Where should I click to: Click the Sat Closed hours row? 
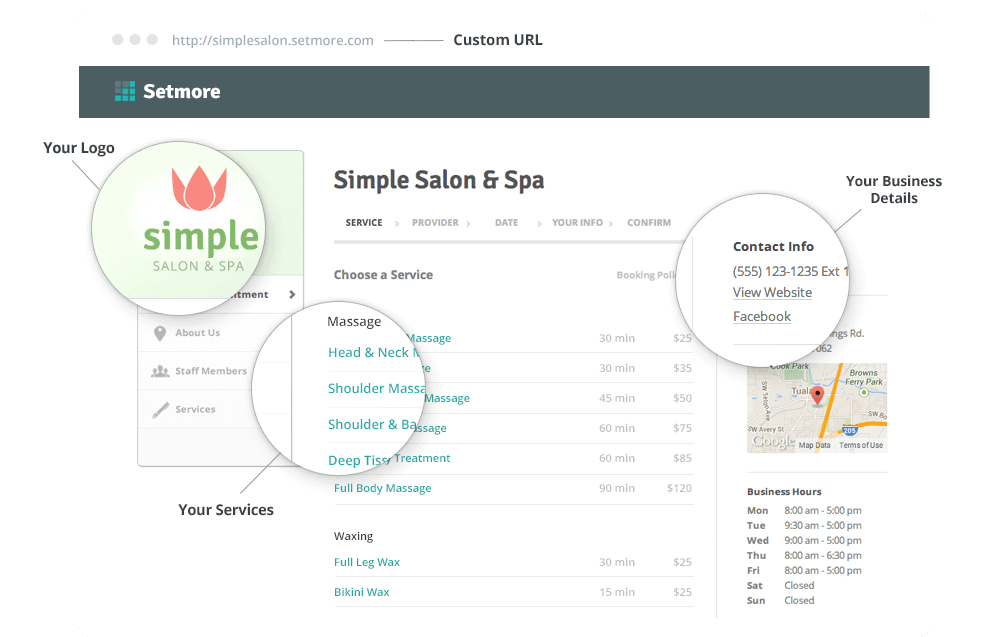[x=781, y=585]
